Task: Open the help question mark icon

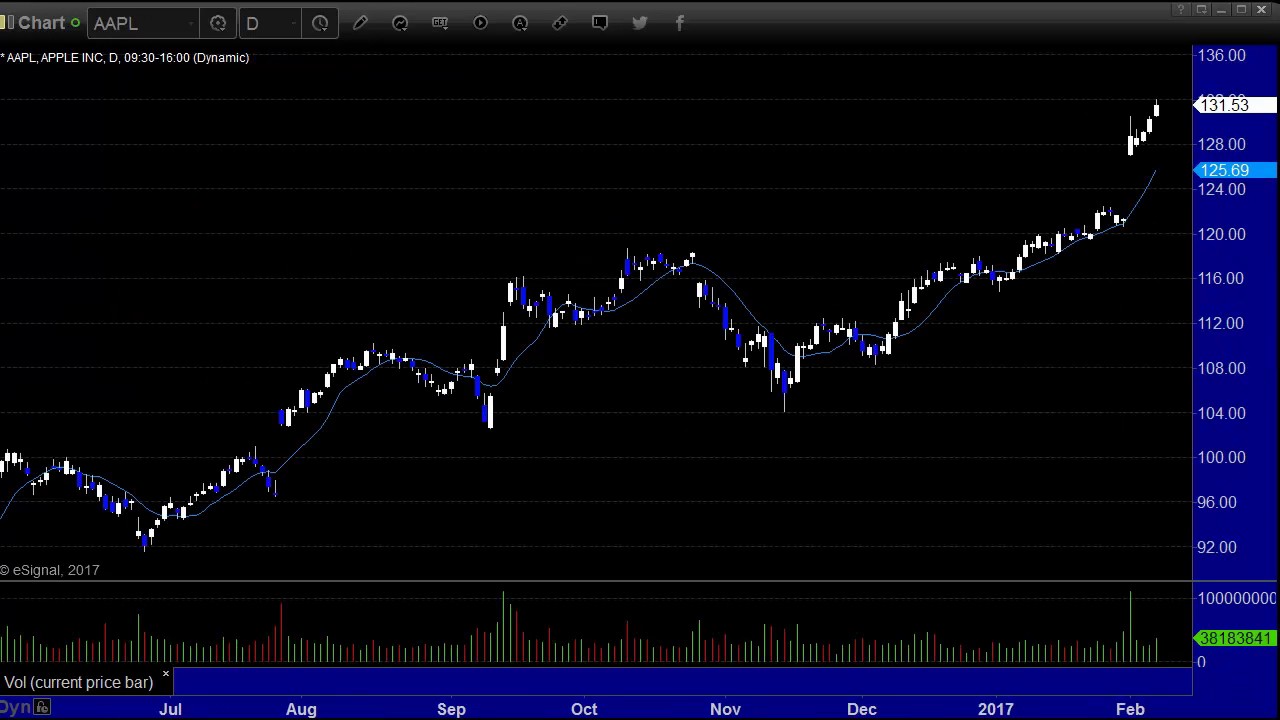Action: pos(1181,10)
